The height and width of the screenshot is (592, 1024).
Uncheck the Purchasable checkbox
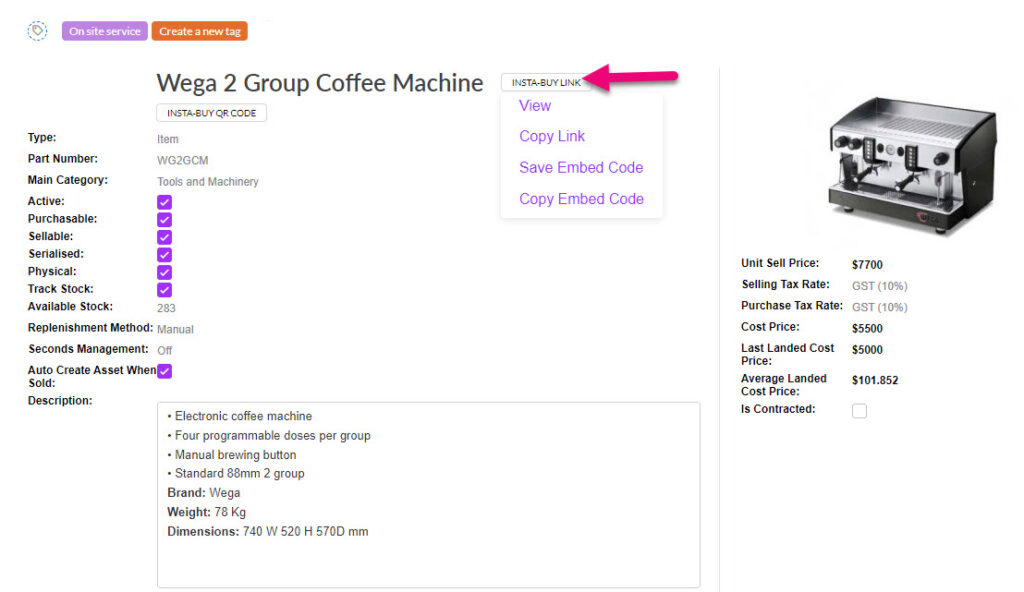point(165,219)
